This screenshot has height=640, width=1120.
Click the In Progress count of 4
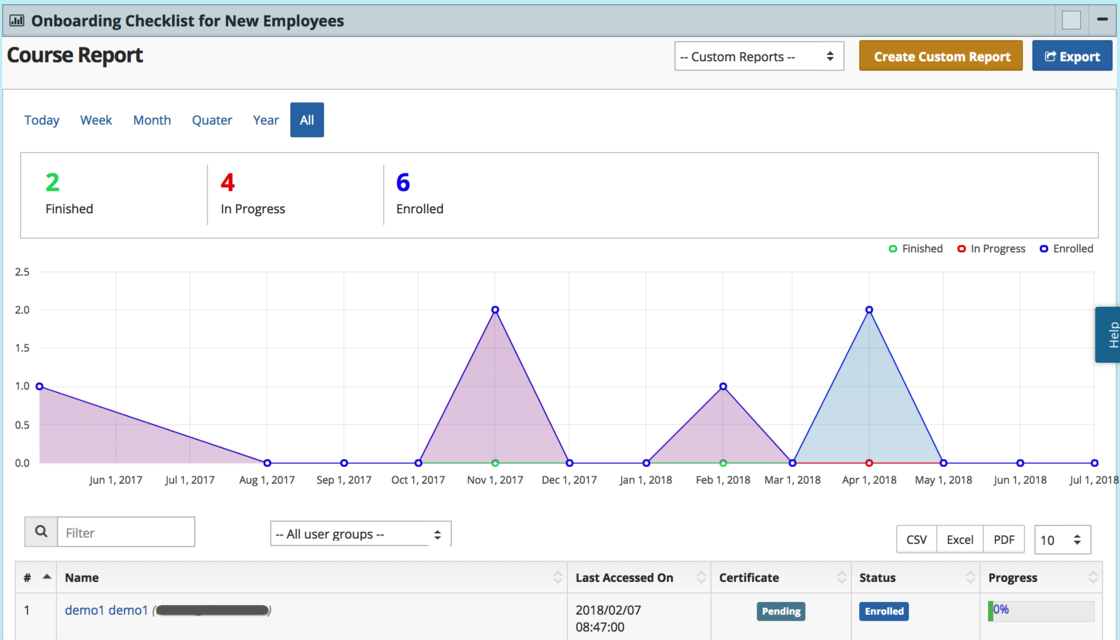(x=228, y=183)
